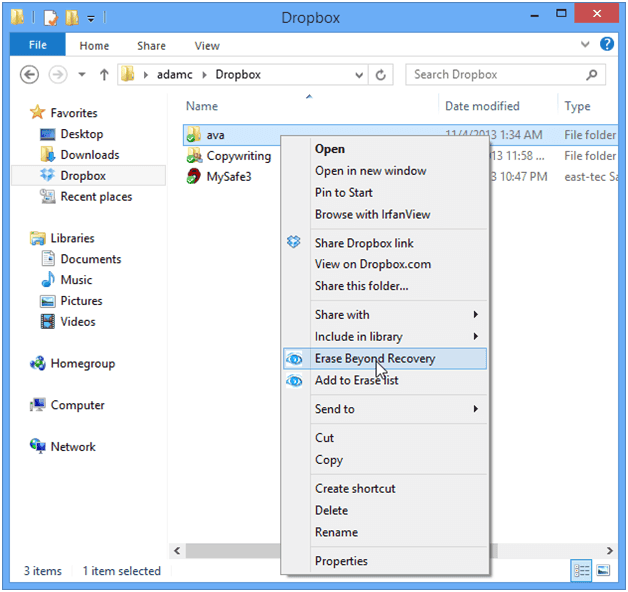This screenshot has height=592, width=628.
Task: Click the Videos film icon
Action: pos(47,321)
